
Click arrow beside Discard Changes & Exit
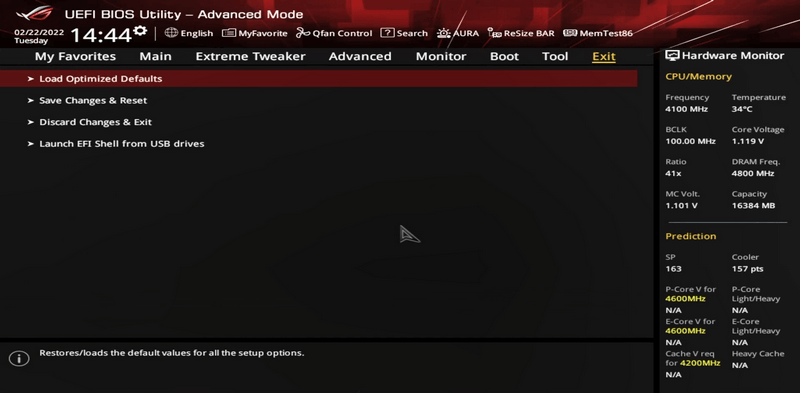(31, 122)
